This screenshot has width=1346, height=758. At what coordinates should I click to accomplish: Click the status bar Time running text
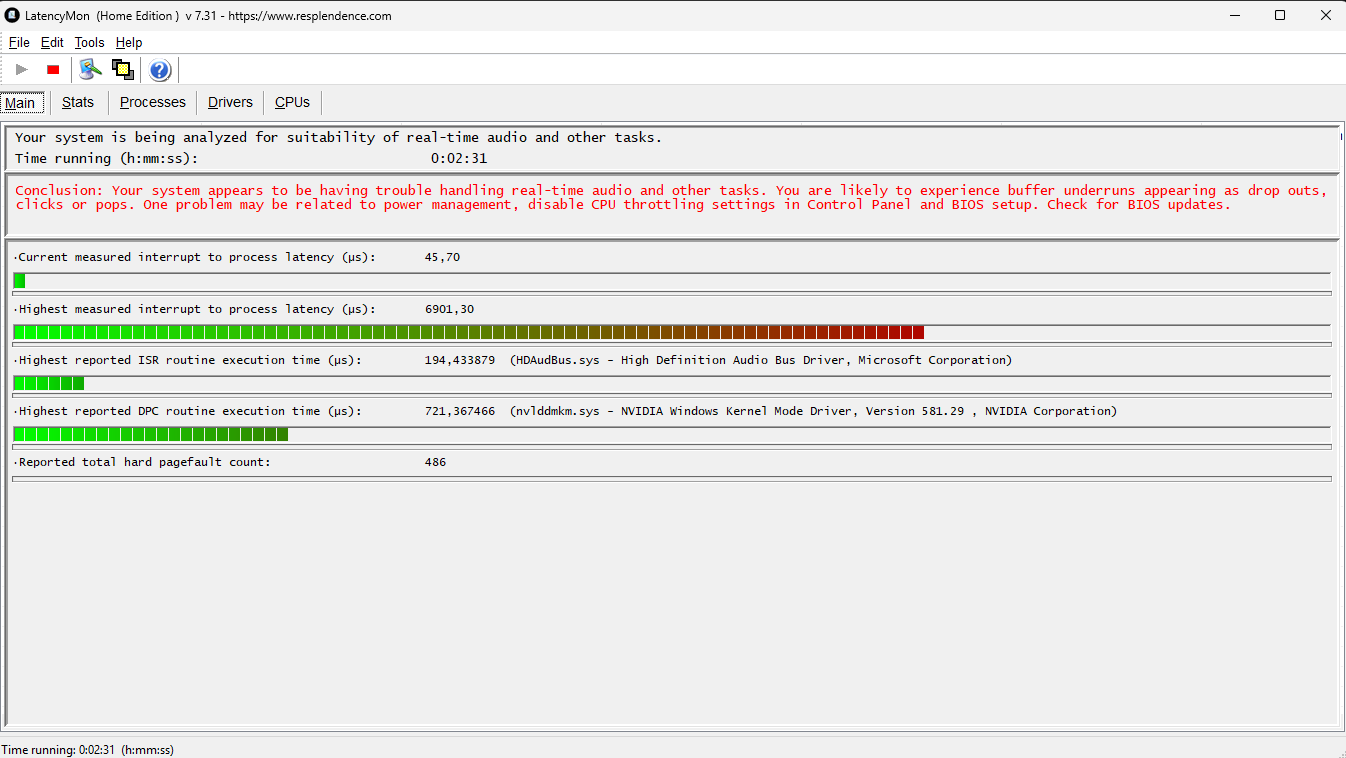coord(88,749)
